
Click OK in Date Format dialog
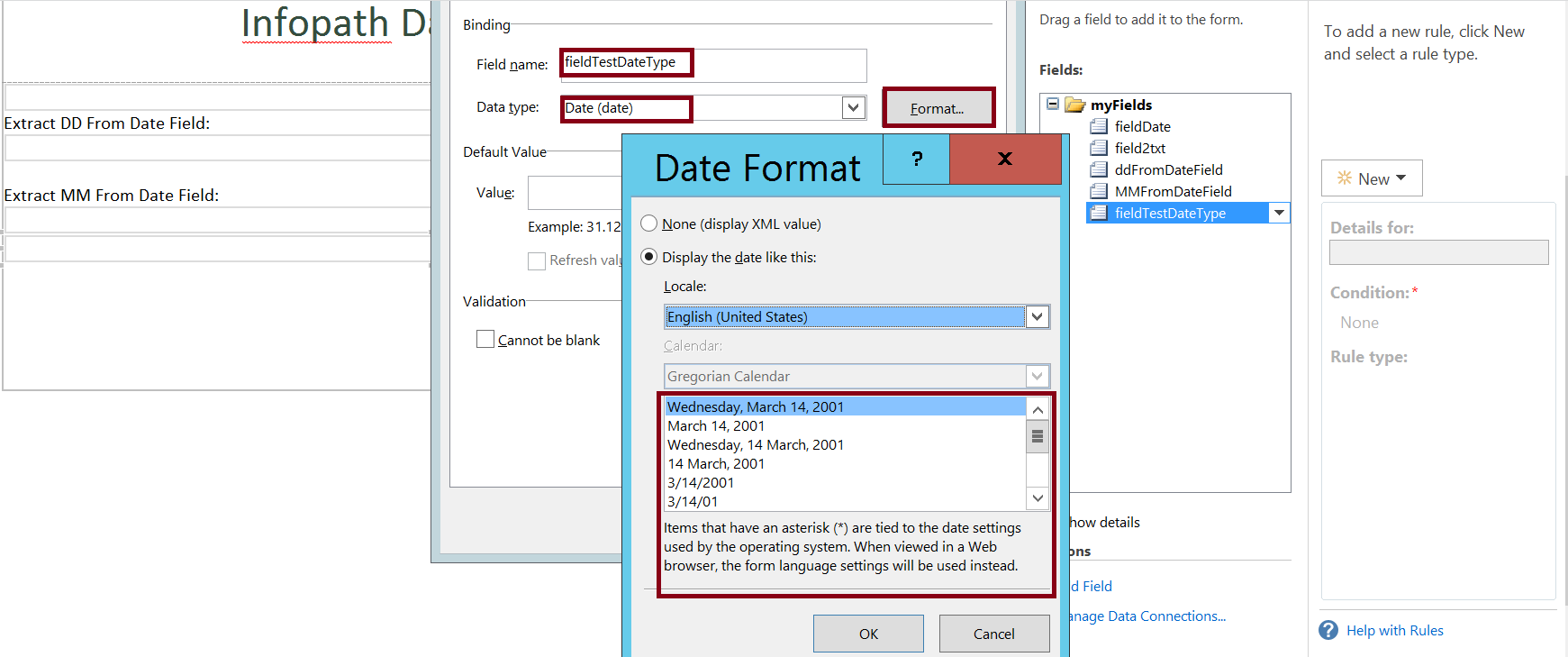point(868,634)
